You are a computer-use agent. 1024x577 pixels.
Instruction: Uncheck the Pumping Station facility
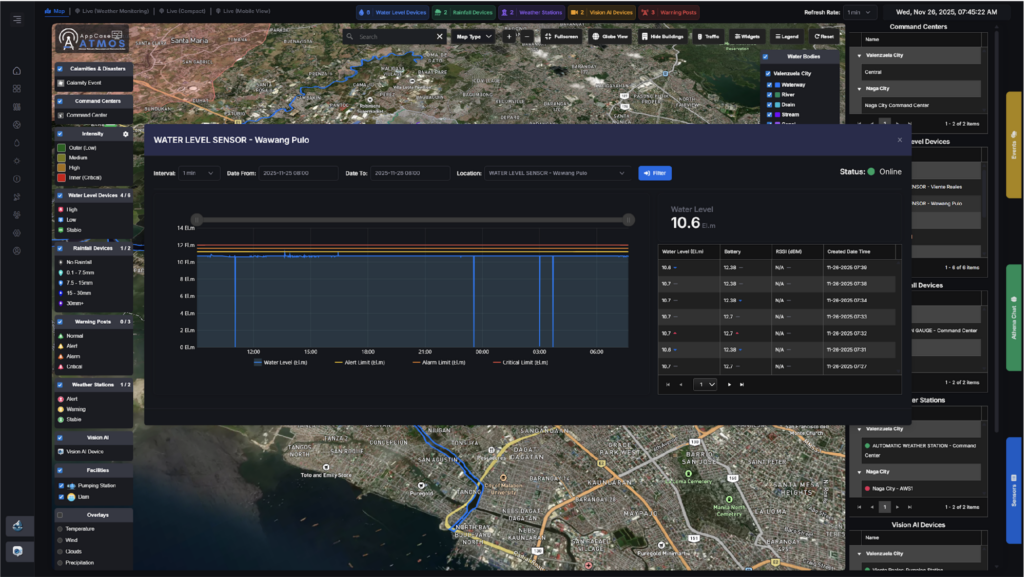pyautogui.click(x=61, y=486)
